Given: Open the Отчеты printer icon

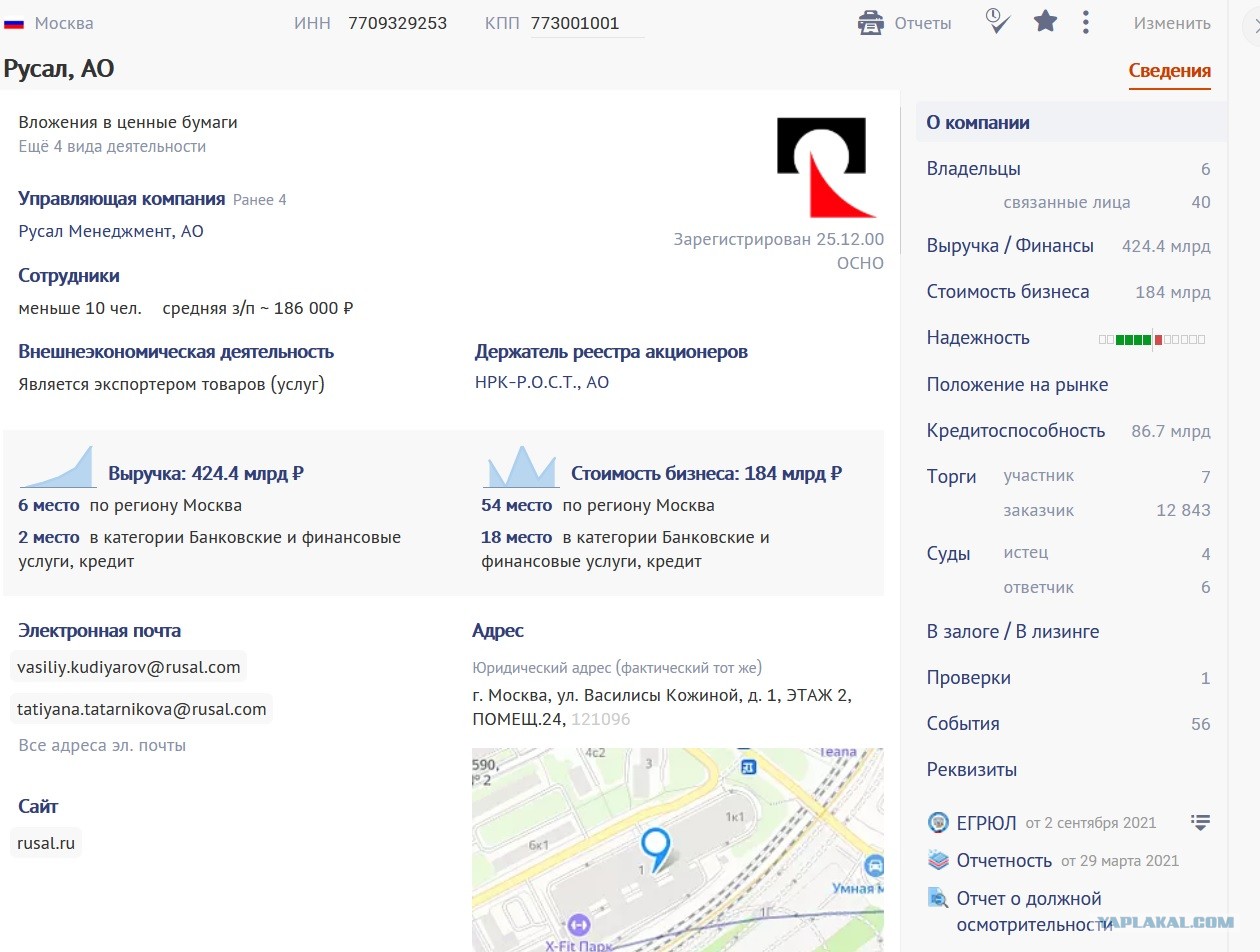Looking at the screenshot, I should tap(871, 22).
